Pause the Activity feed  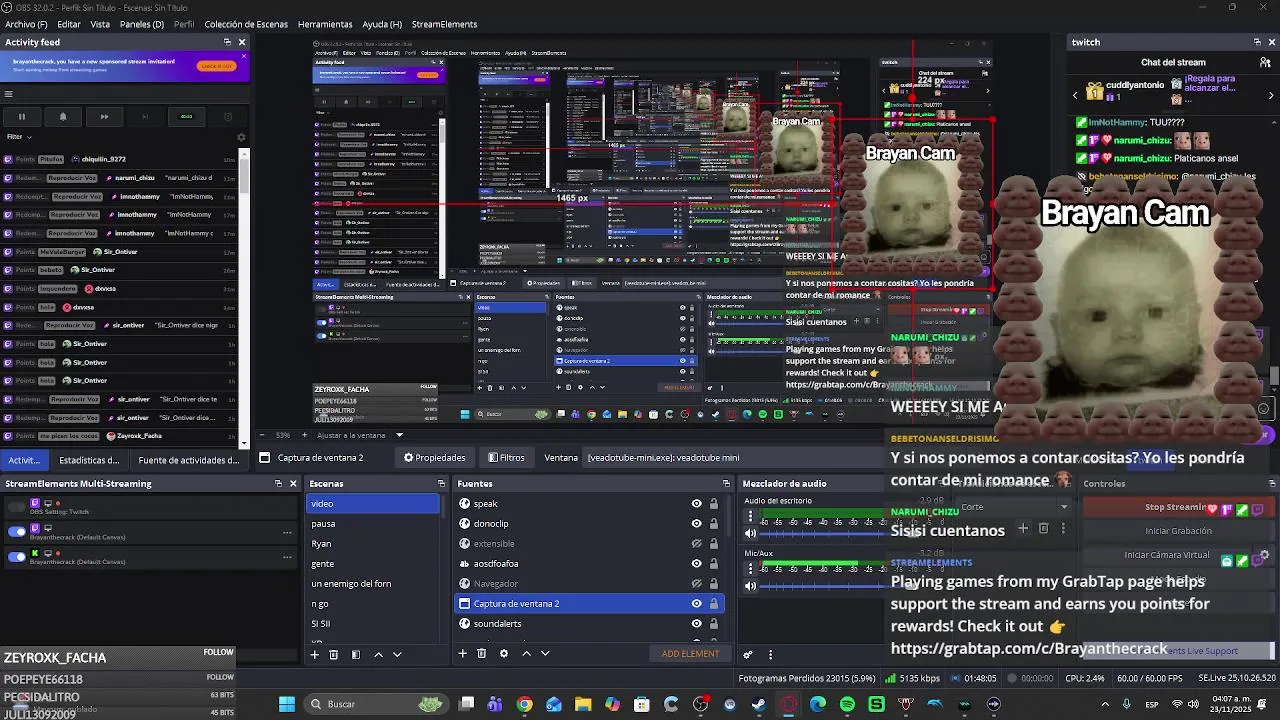[21, 117]
